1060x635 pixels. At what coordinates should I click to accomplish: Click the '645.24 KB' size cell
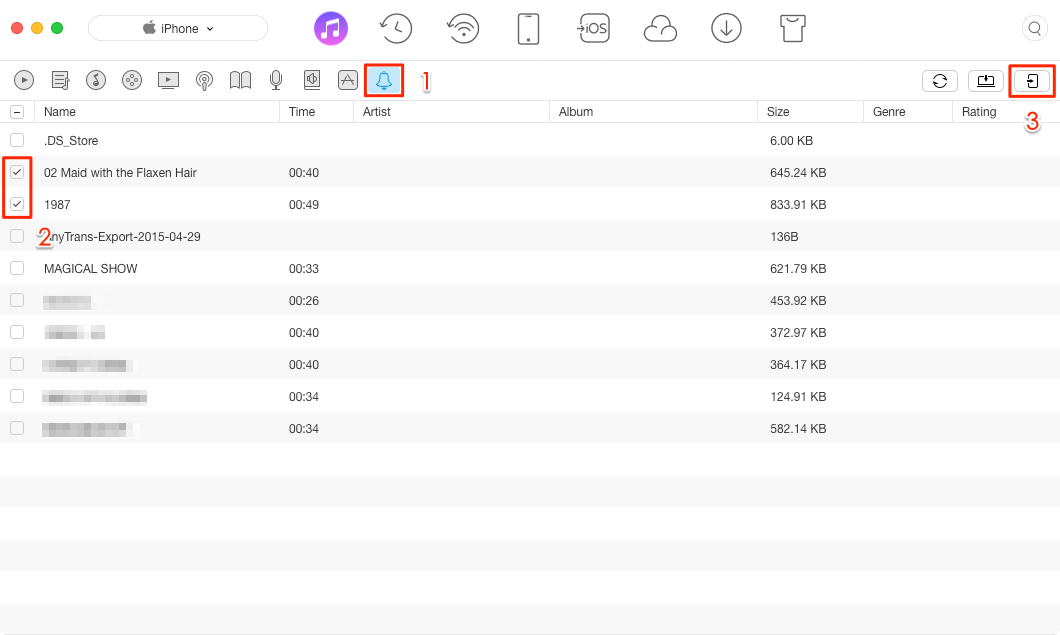(798, 172)
